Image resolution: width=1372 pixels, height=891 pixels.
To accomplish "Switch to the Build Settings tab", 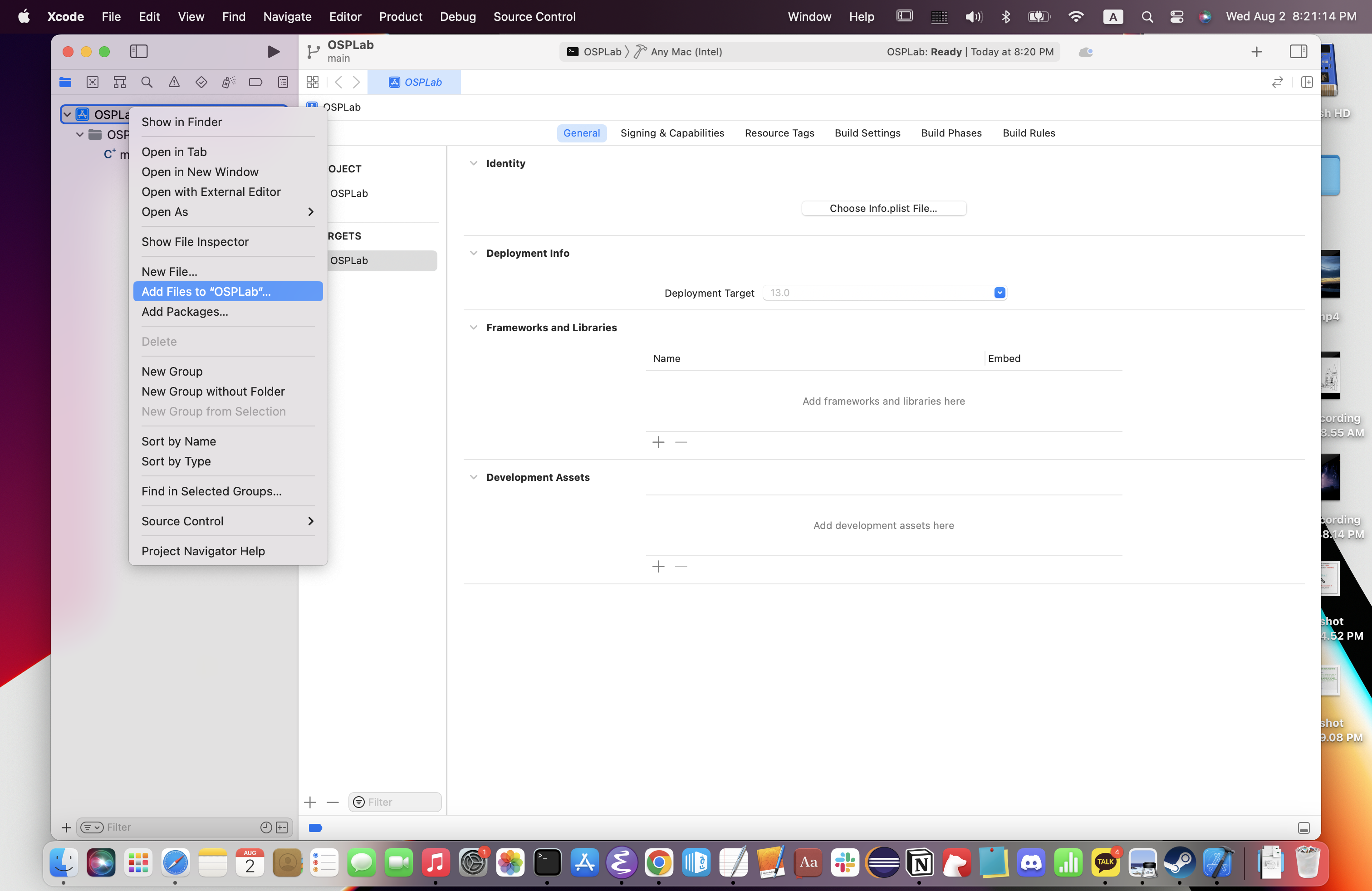I will click(867, 133).
